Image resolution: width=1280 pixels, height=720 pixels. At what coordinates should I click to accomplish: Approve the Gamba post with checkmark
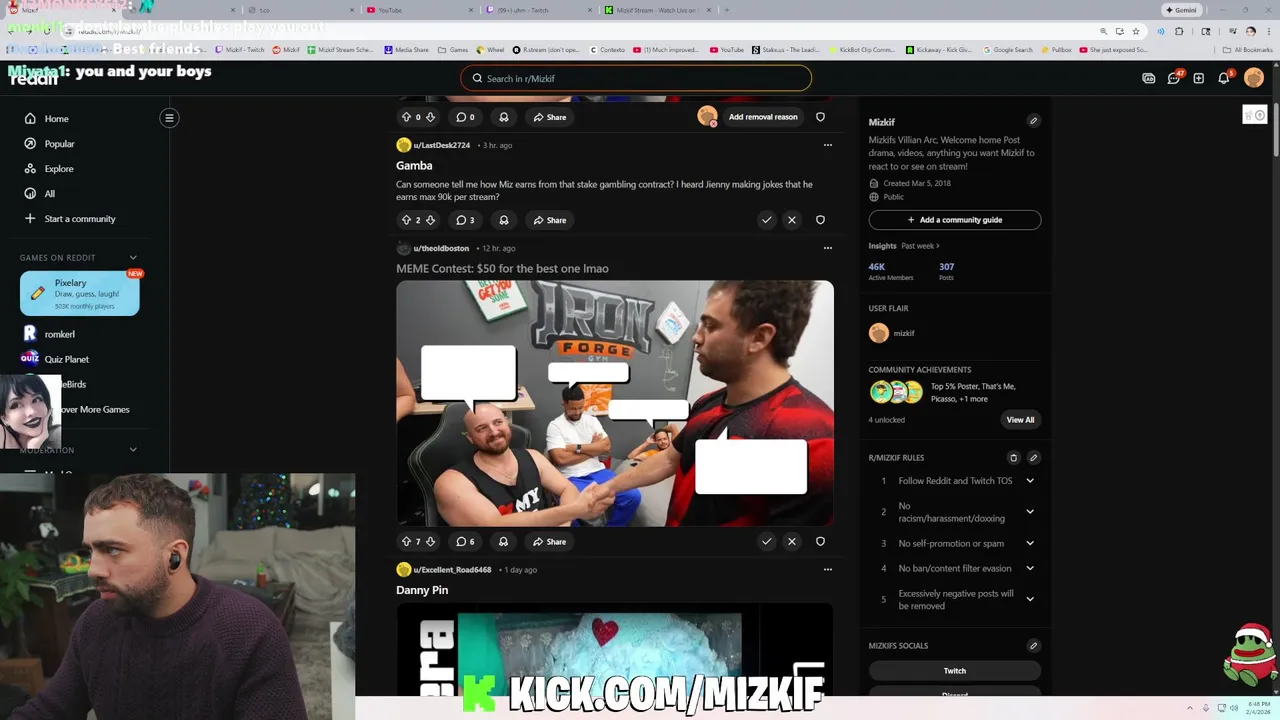click(x=766, y=220)
